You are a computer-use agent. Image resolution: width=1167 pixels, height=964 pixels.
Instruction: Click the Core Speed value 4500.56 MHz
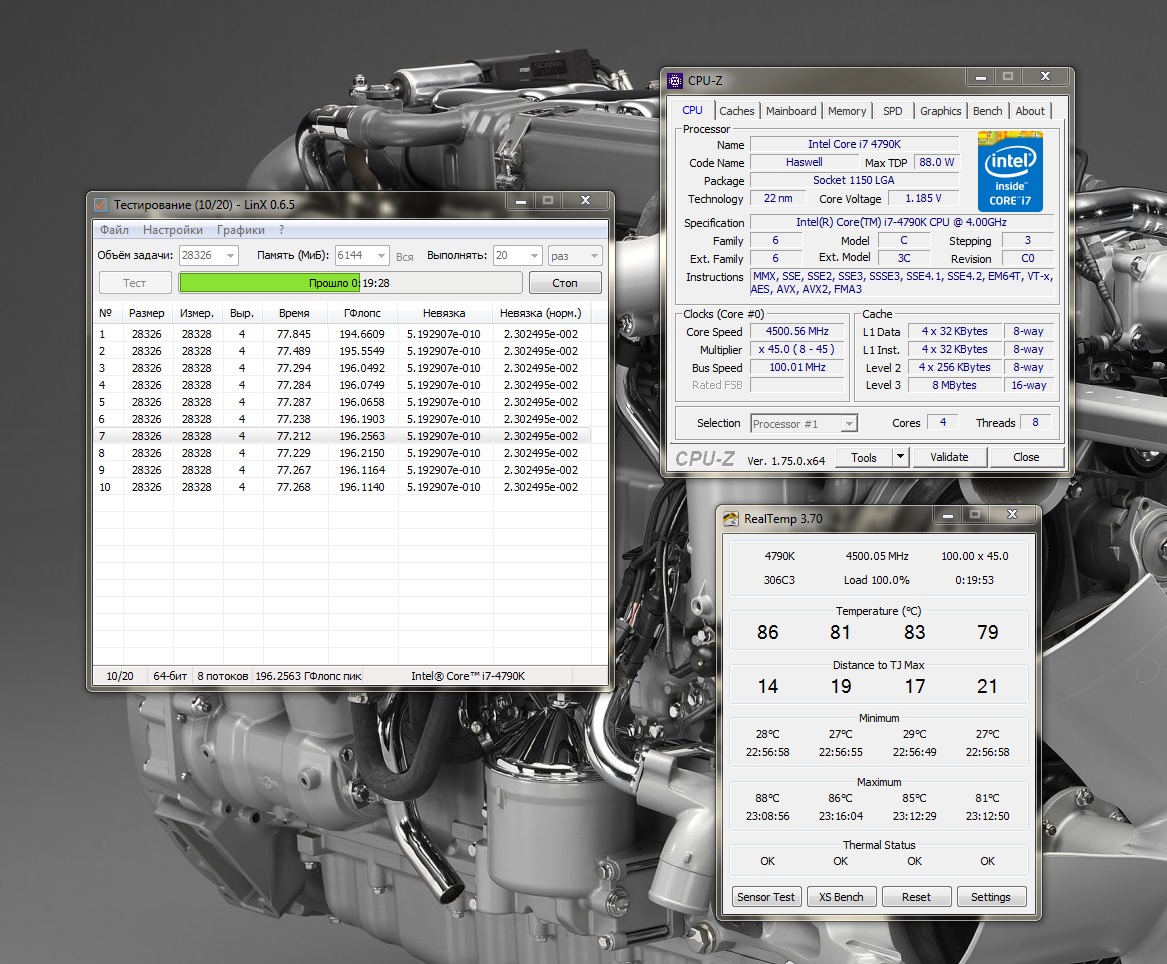tap(797, 331)
